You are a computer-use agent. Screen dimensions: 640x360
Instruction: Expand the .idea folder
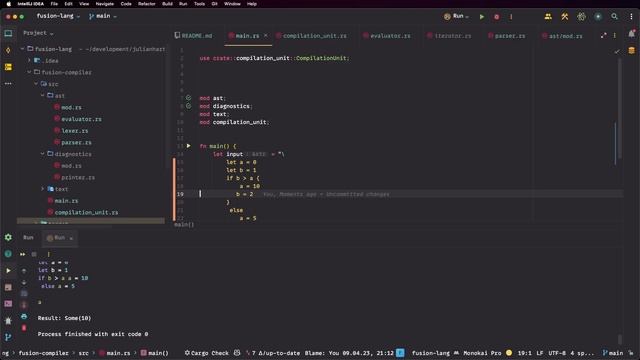29,60
